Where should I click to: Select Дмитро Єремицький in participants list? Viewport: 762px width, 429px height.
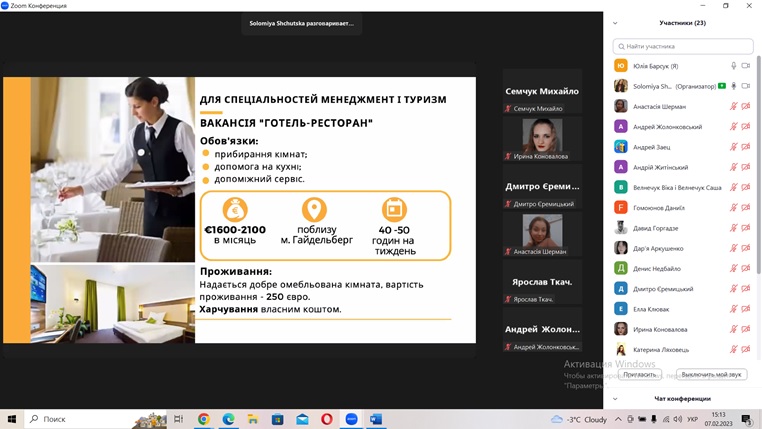tap(683, 289)
